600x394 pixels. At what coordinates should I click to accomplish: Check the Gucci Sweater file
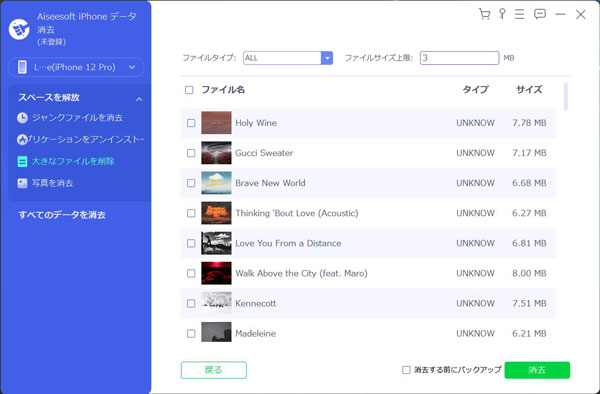coord(191,153)
